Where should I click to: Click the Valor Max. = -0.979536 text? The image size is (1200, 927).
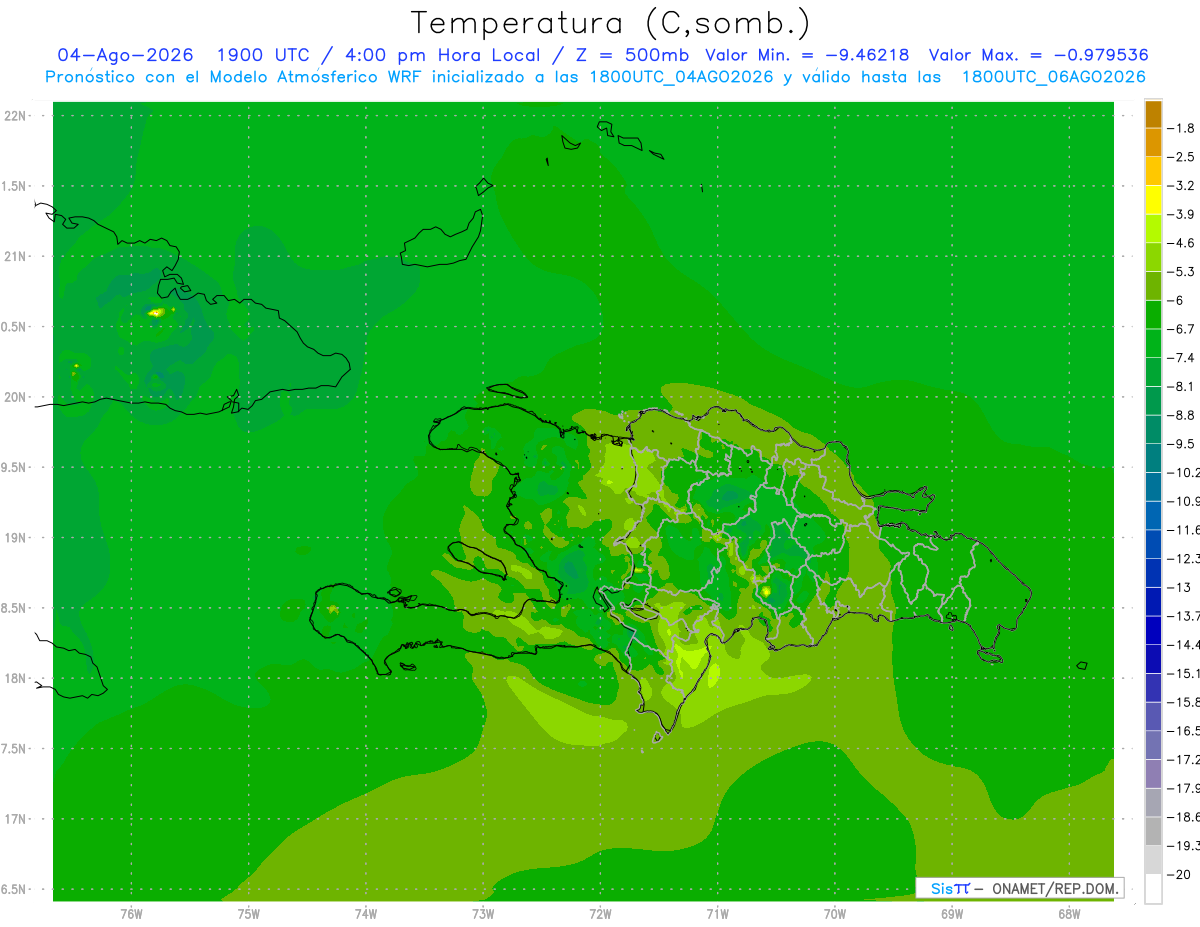pos(1038,55)
